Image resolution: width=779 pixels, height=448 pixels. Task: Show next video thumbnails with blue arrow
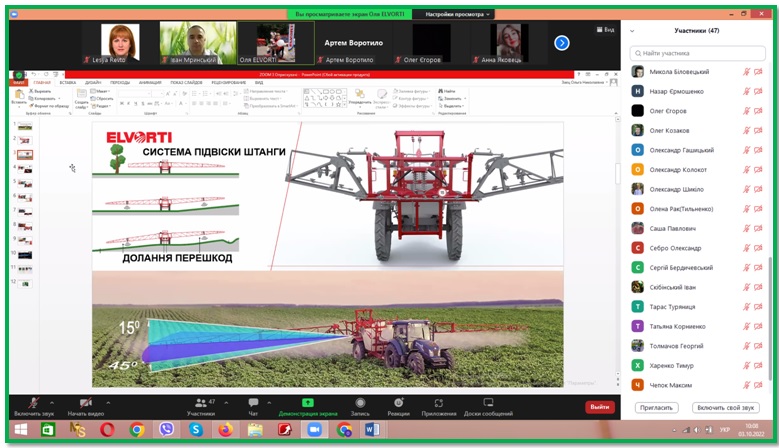pos(561,43)
